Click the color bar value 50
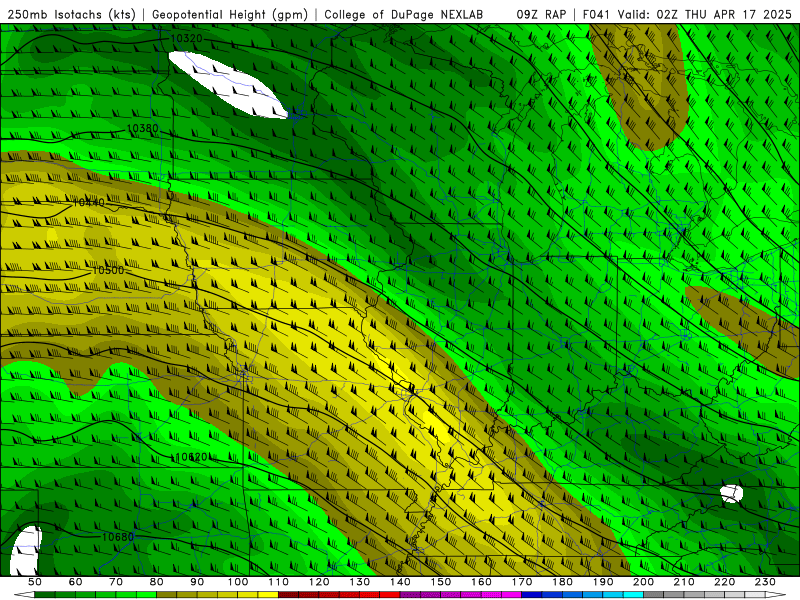800x600 pixels. pyautogui.click(x=34, y=582)
